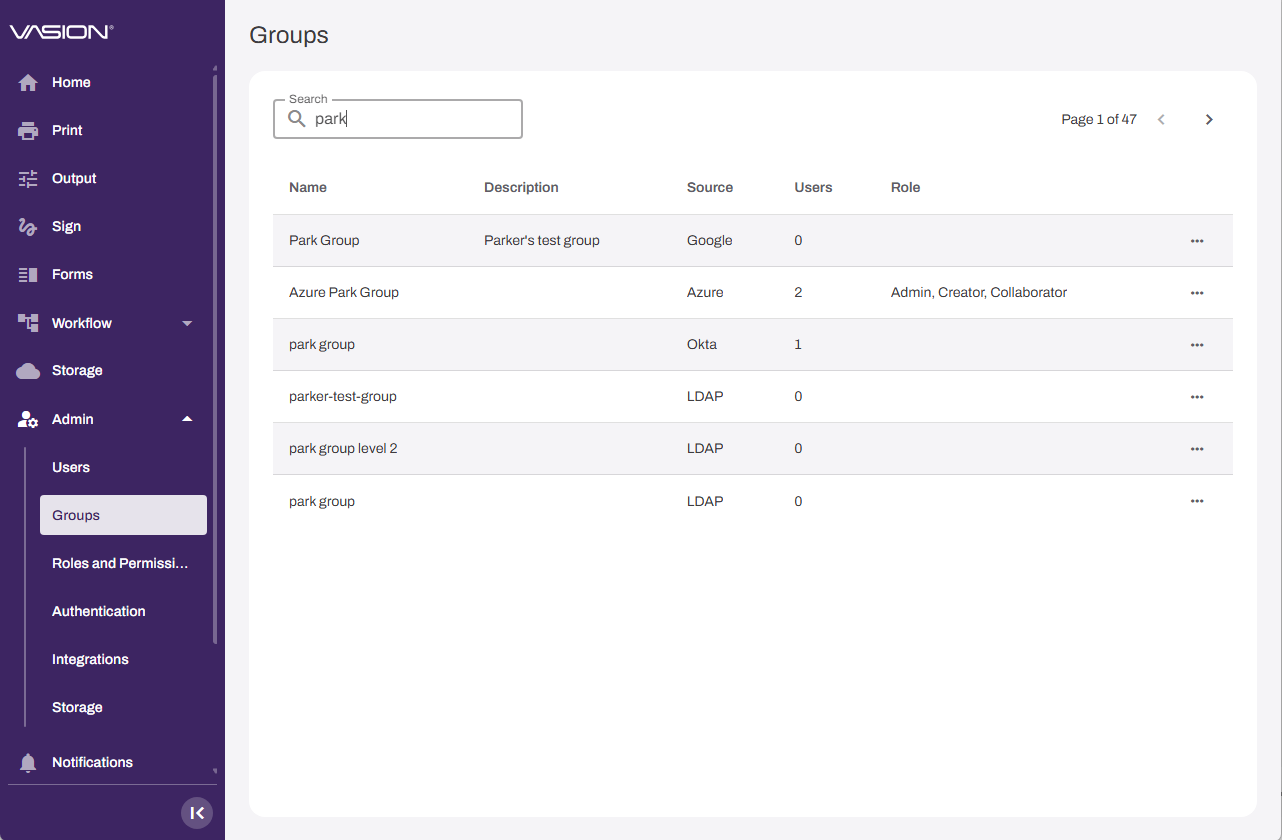
Task: Open Integrations in the Admin submenu
Action: point(90,660)
